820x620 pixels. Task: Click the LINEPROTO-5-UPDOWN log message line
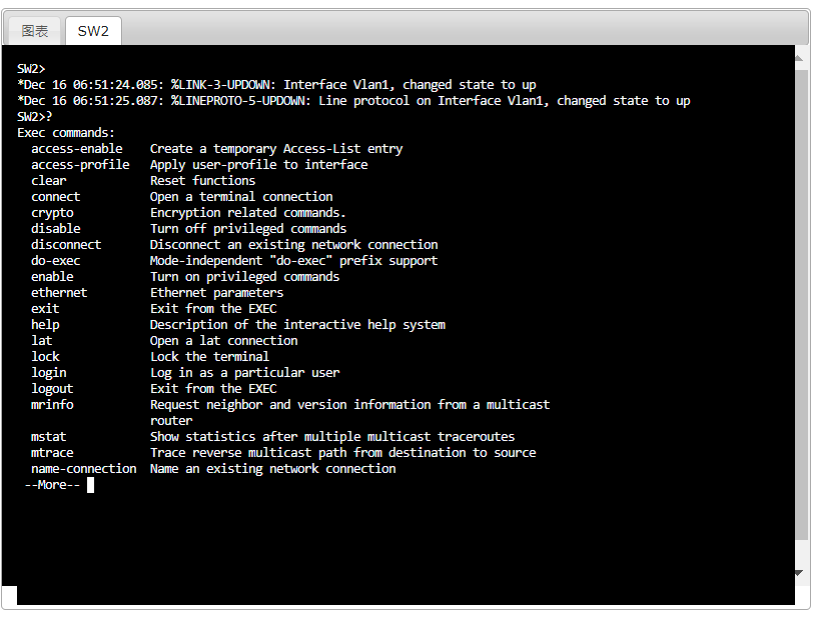354,101
